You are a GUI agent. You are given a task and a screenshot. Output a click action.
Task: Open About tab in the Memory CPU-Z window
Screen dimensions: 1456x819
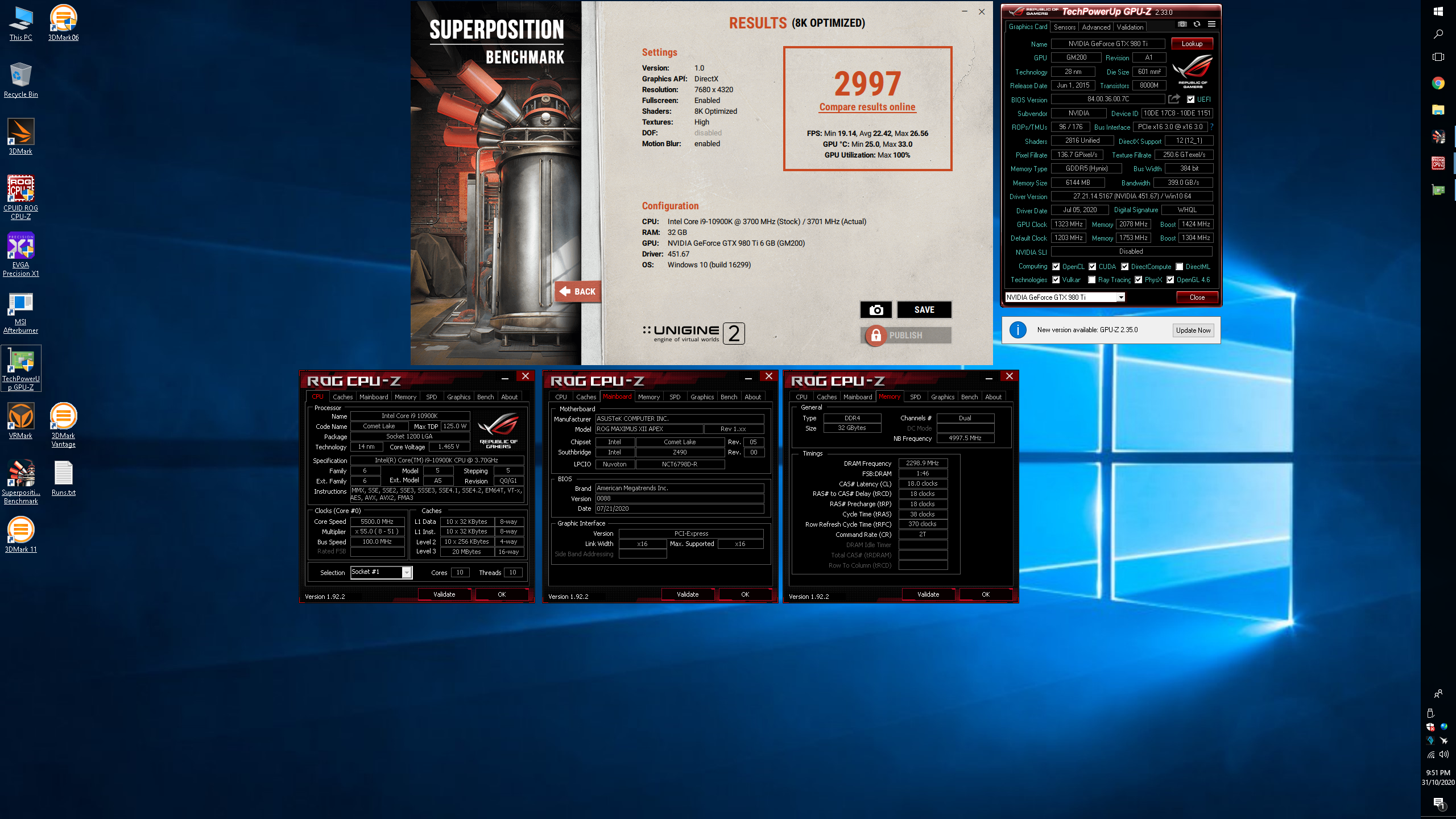tap(993, 397)
